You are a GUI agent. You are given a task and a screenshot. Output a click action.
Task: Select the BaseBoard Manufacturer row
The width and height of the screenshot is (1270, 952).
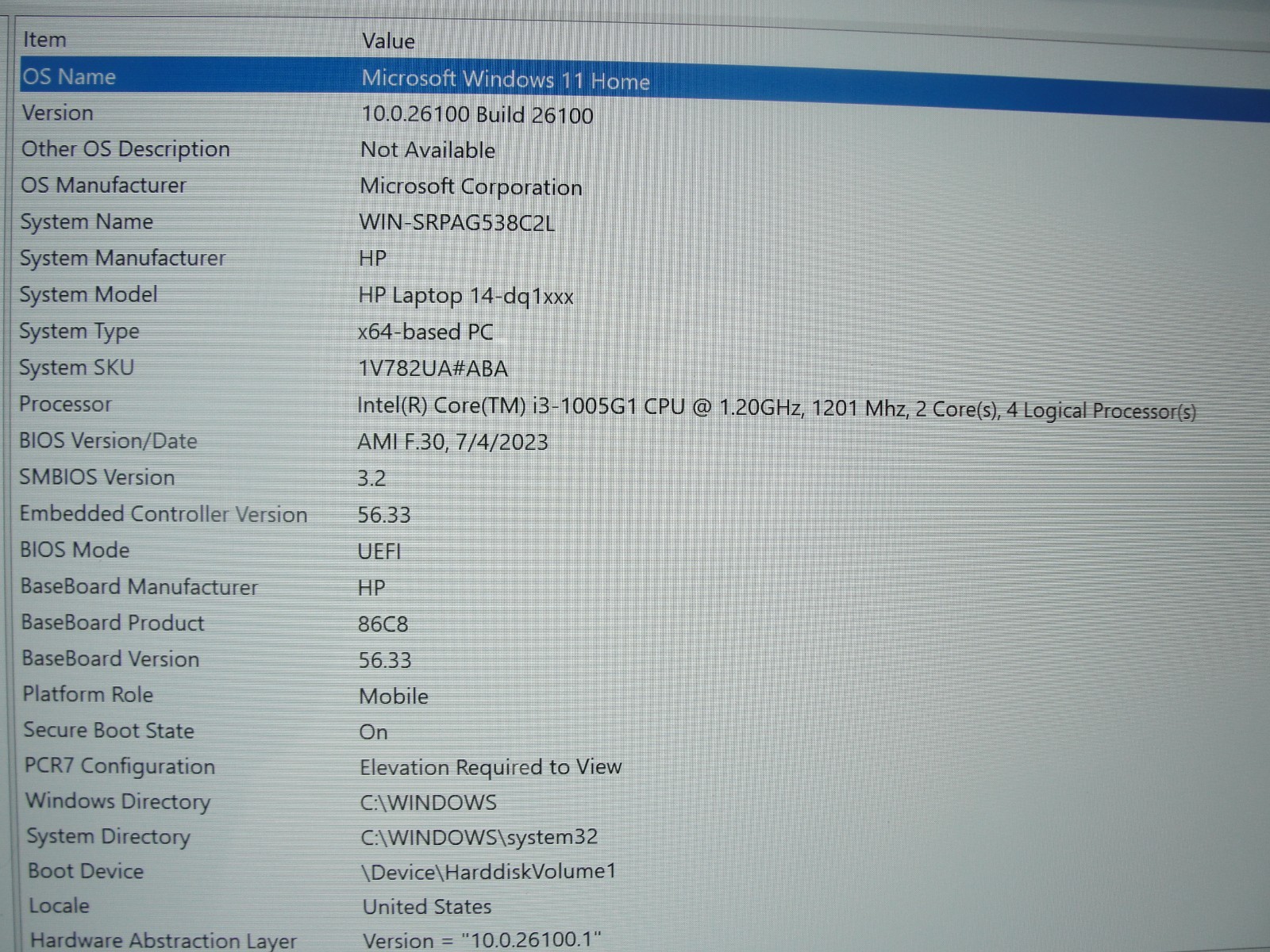(139, 587)
